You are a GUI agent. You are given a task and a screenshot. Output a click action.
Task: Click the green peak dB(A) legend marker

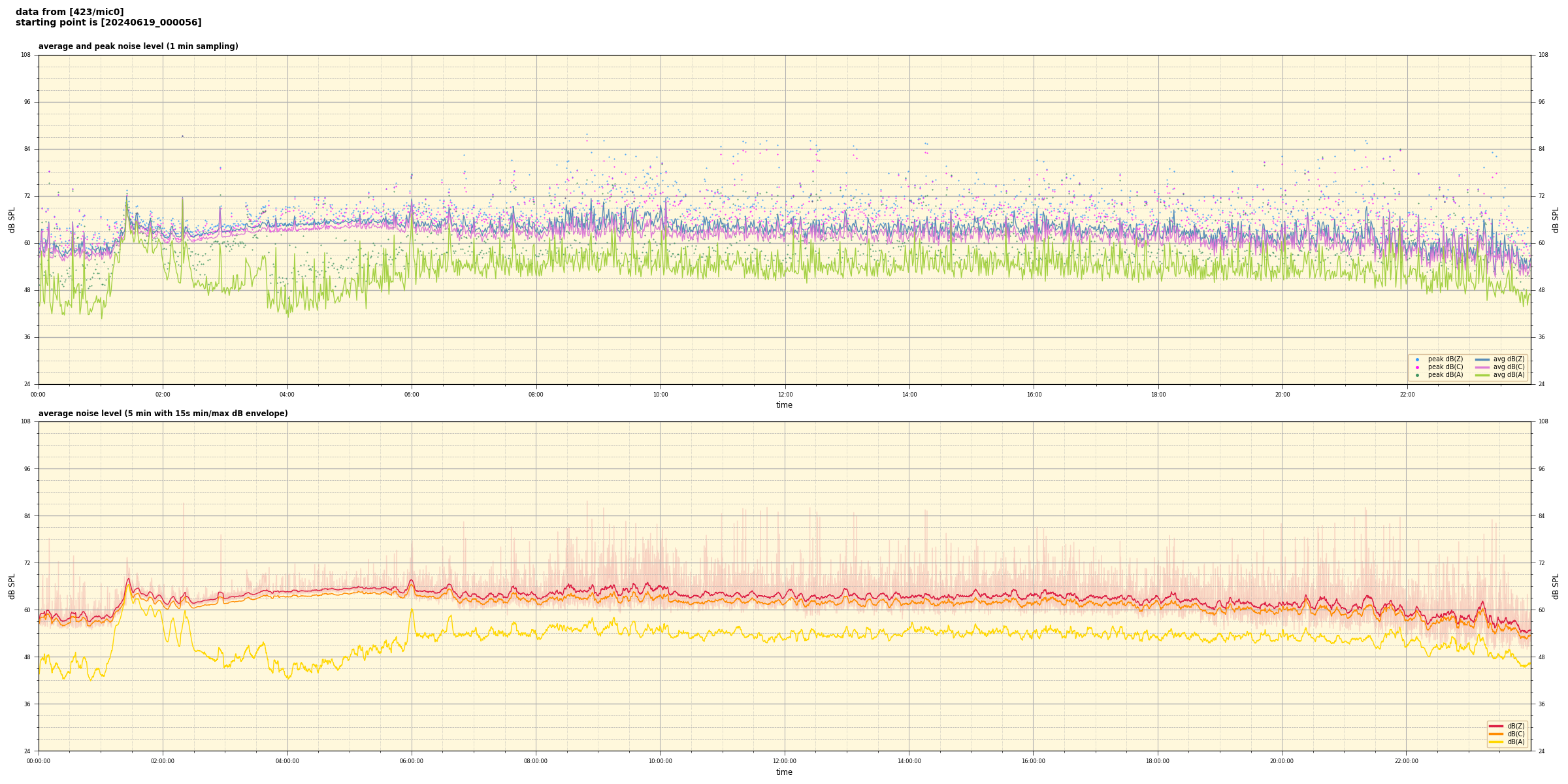pos(1417,375)
